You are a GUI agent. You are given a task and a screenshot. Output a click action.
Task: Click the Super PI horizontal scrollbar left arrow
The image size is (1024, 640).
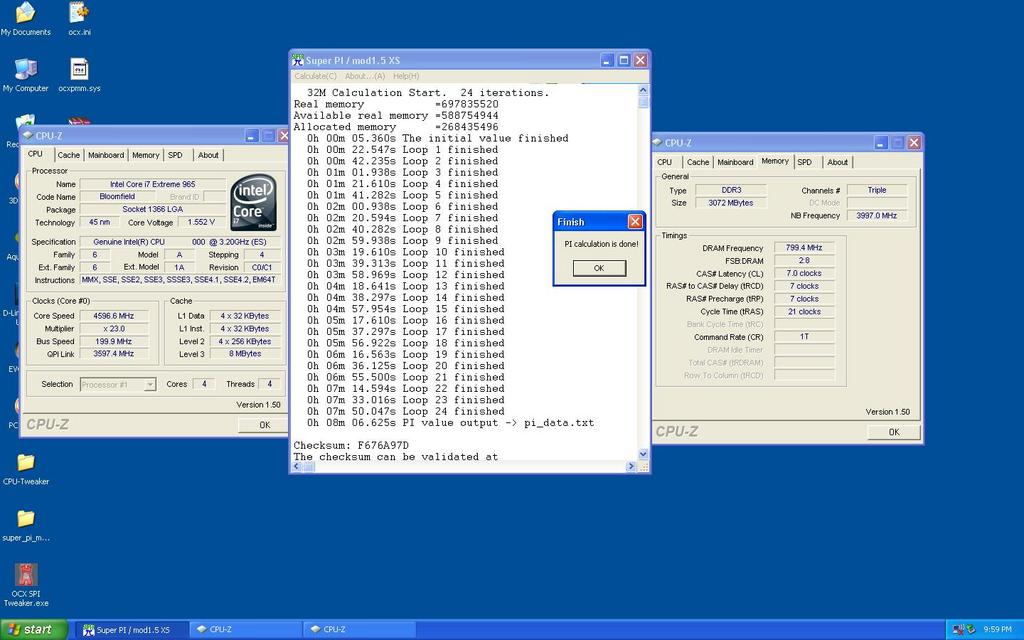click(297, 466)
